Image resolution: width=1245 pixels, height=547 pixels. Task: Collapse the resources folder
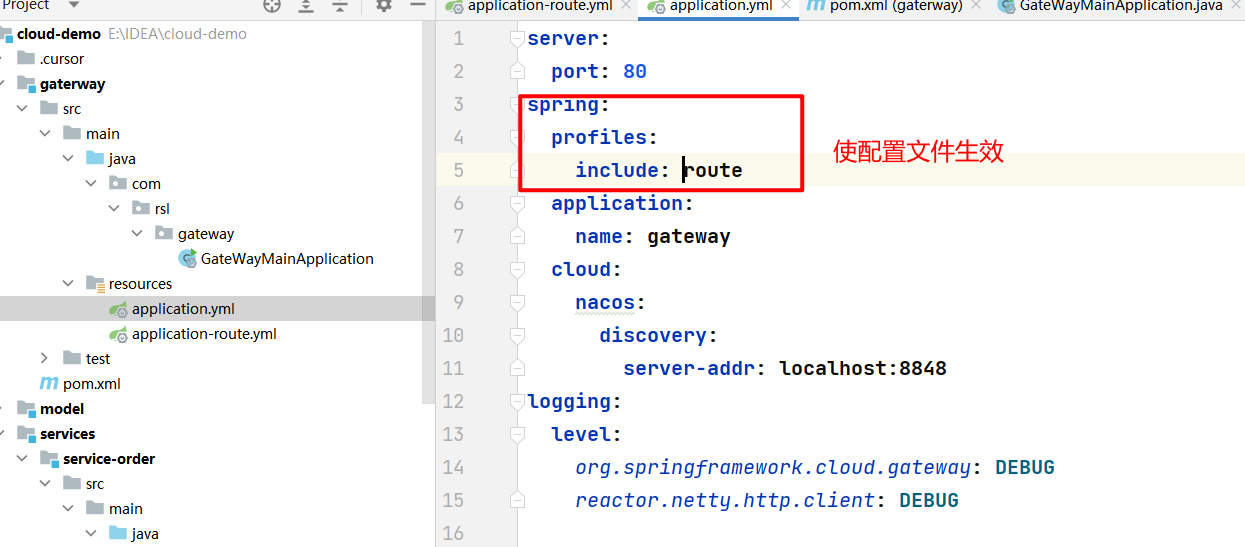(x=68, y=284)
